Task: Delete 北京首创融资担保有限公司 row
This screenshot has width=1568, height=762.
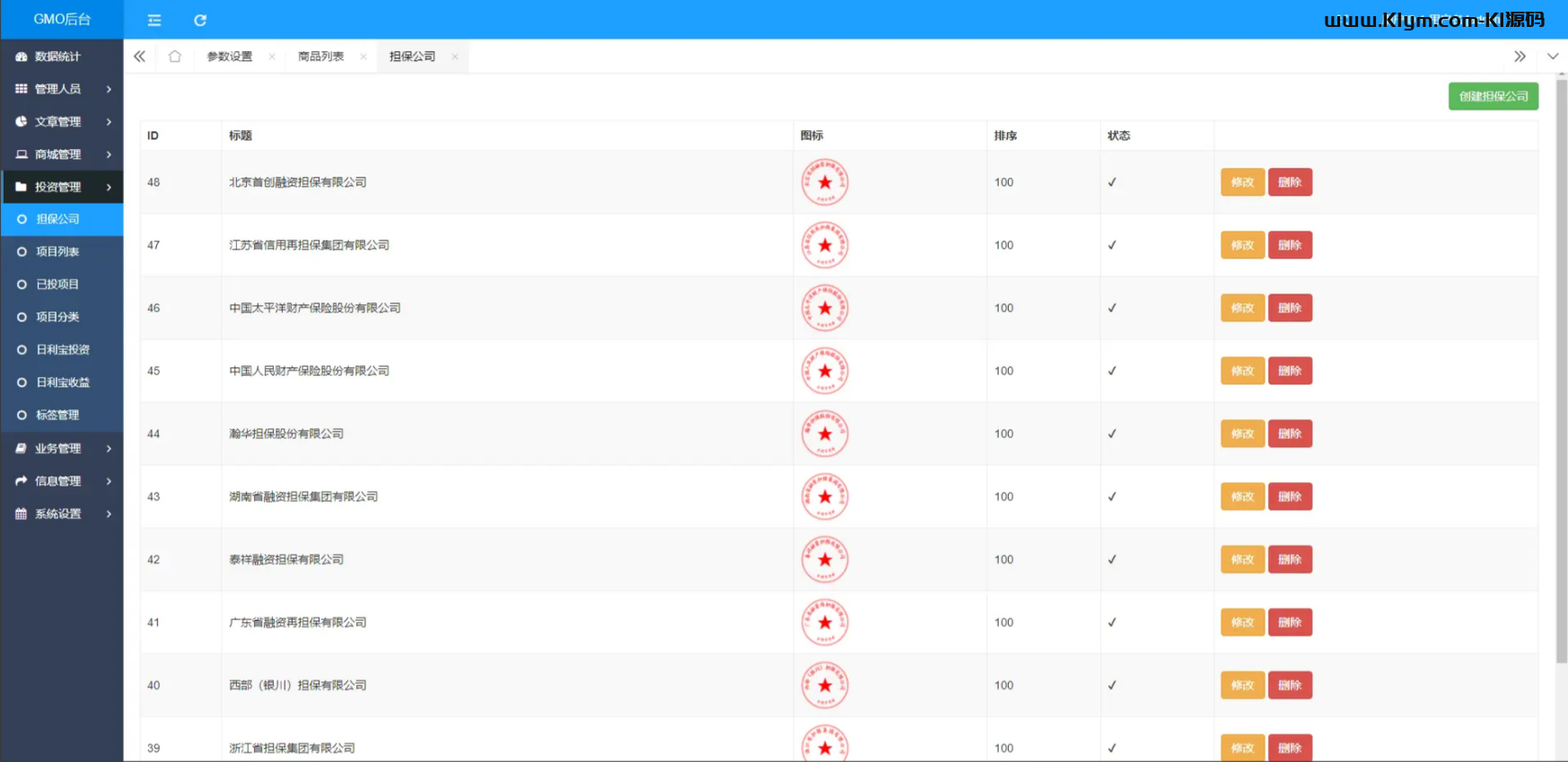Action: pos(1290,182)
